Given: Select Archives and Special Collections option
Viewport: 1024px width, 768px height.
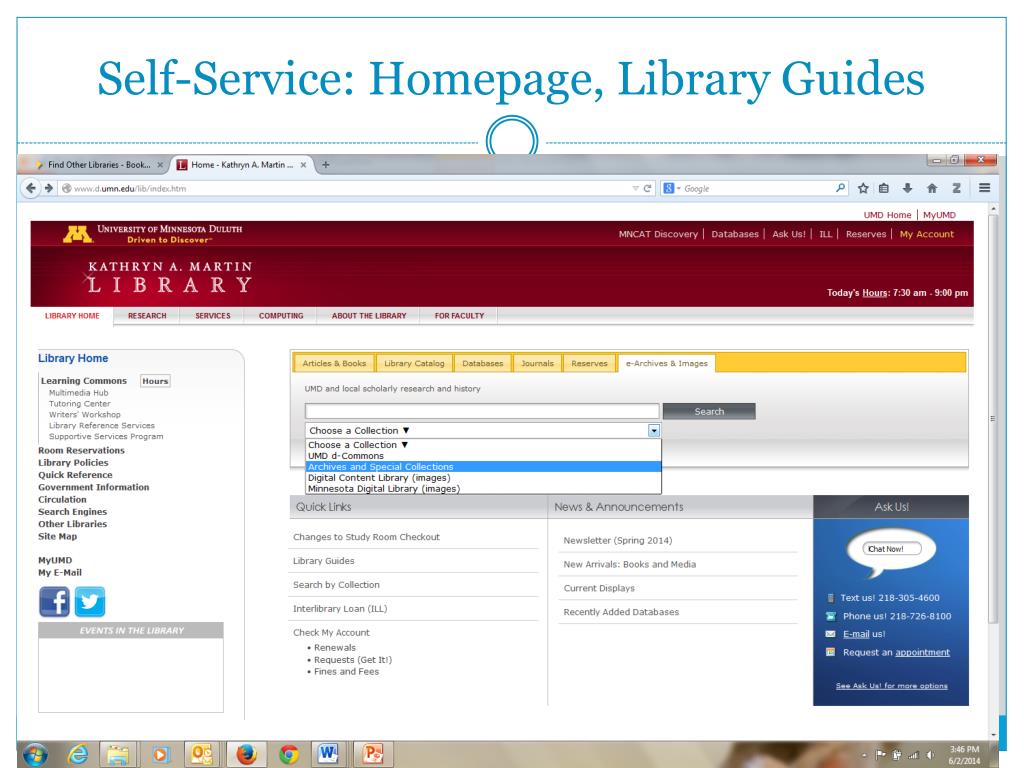Looking at the screenshot, I should click(483, 467).
